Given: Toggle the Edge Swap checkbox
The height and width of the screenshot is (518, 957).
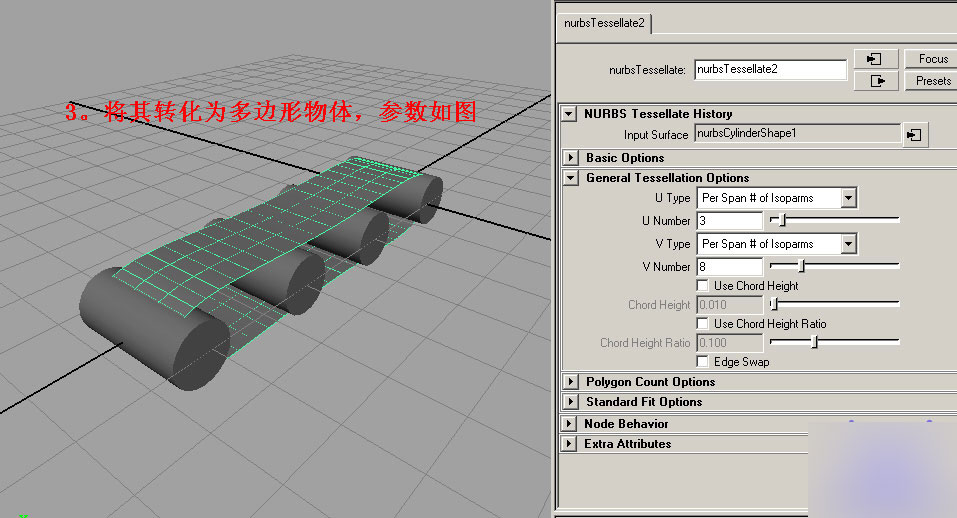Looking at the screenshot, I should 702,361.
